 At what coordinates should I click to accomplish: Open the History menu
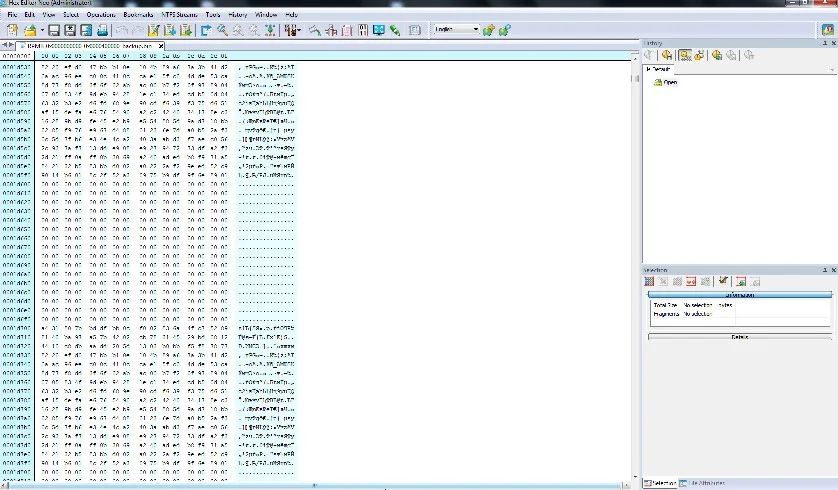[238, 14]
